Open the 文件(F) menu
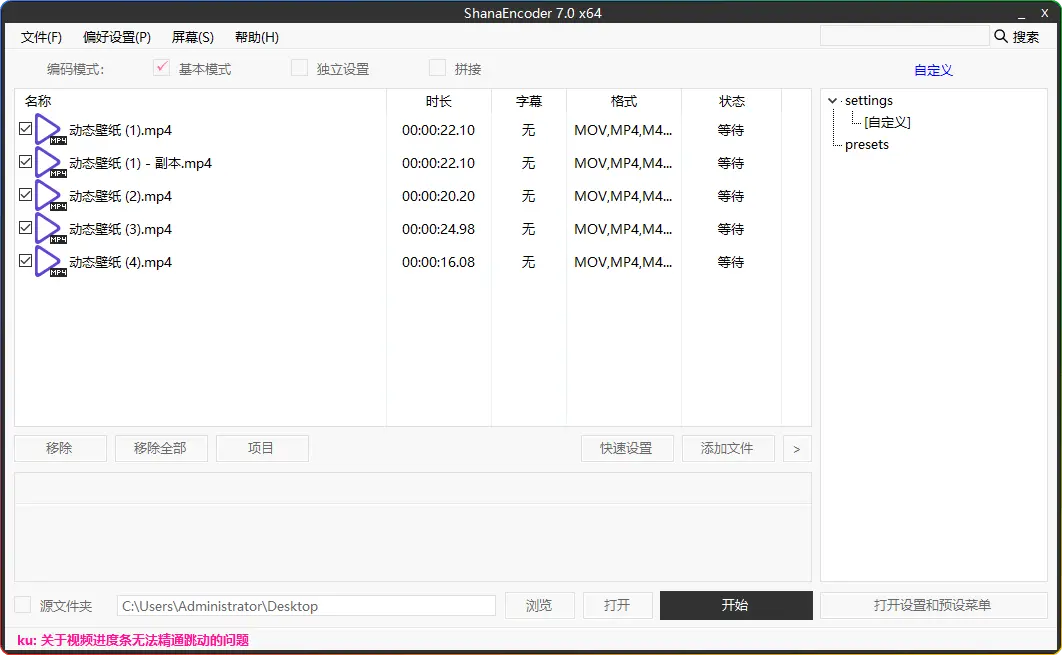This screenshot has height=655, width=1062. pyautogui.click(x=41, y=37)
